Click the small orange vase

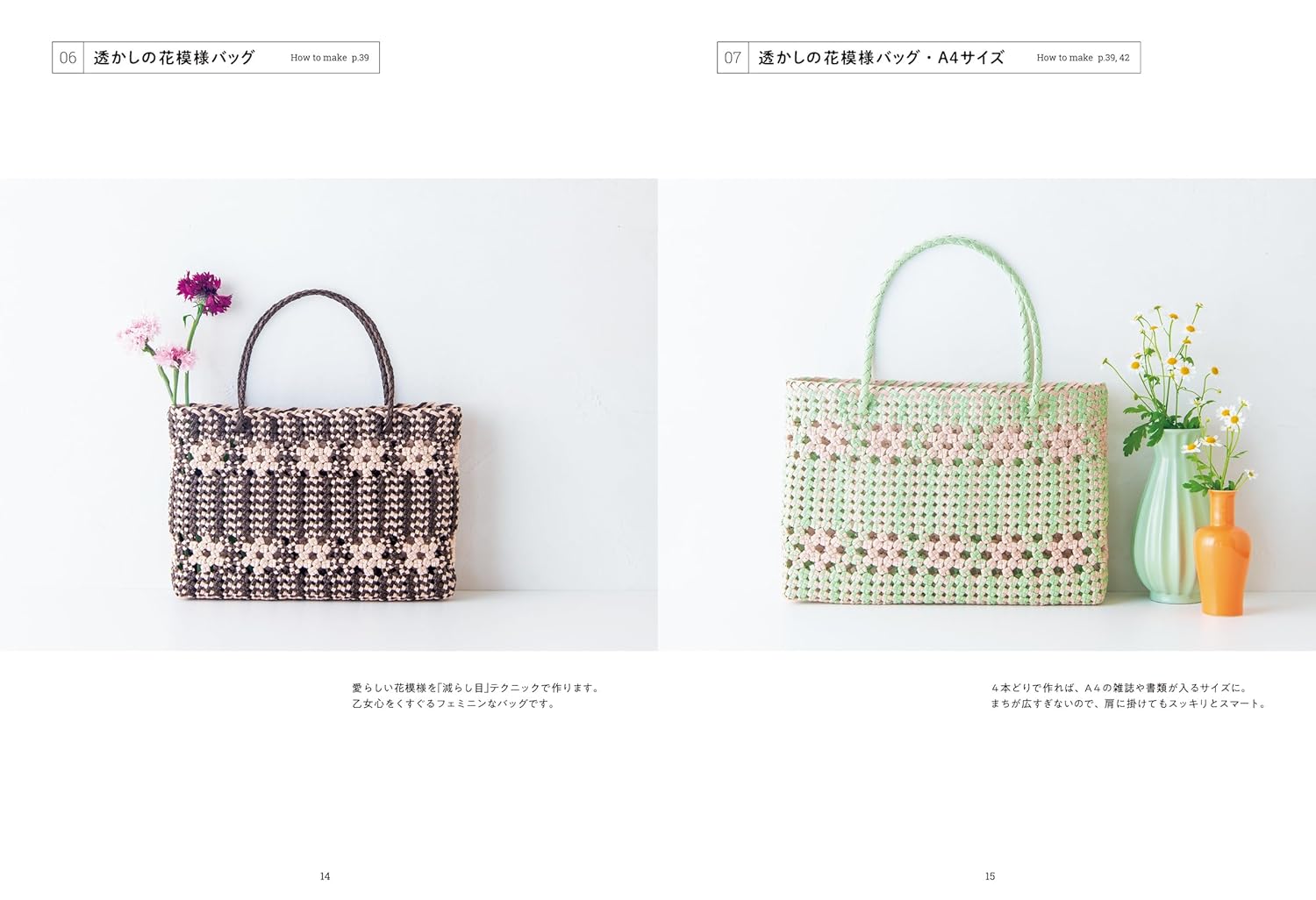click(x=1222, y=553)
